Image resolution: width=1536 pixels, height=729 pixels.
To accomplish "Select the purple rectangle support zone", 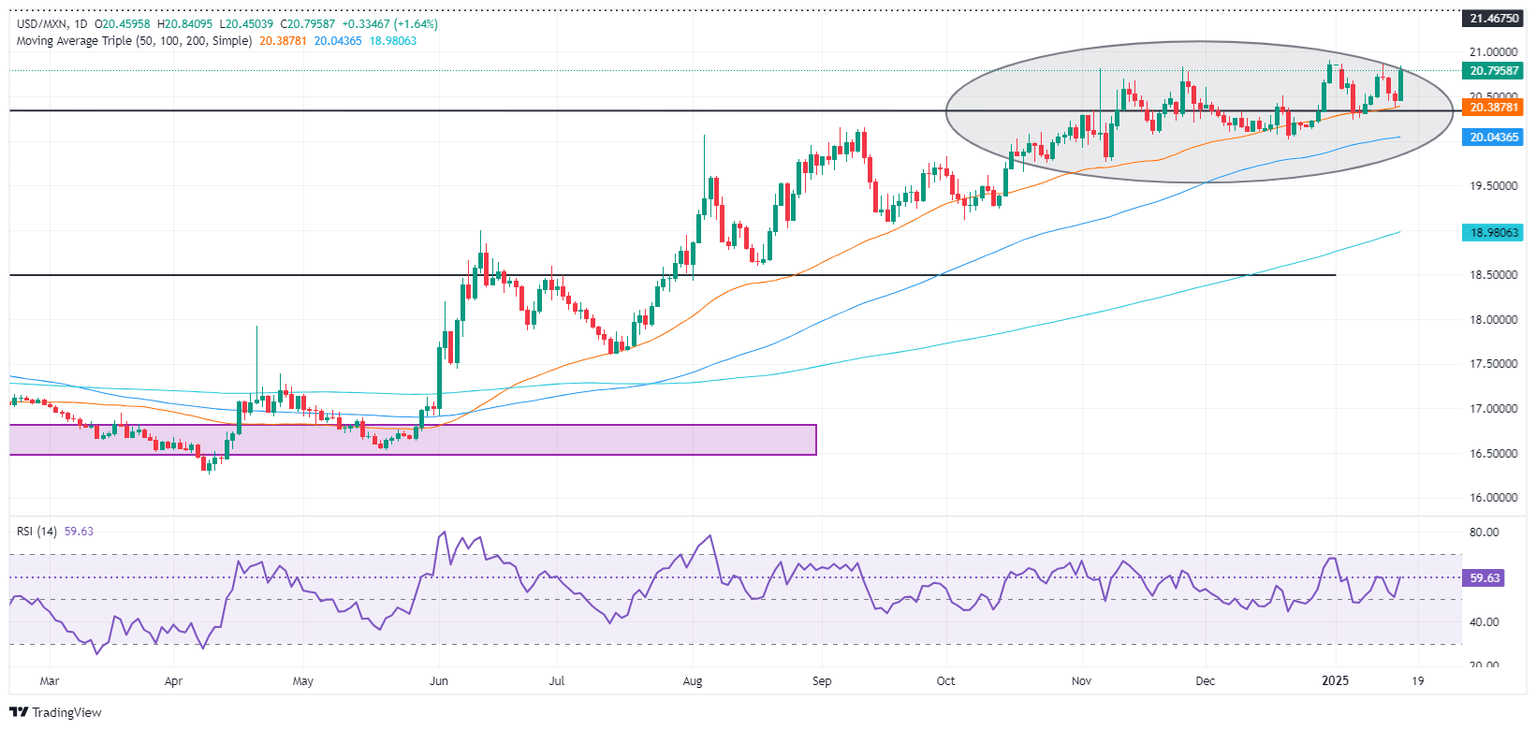I will point(412,440).
